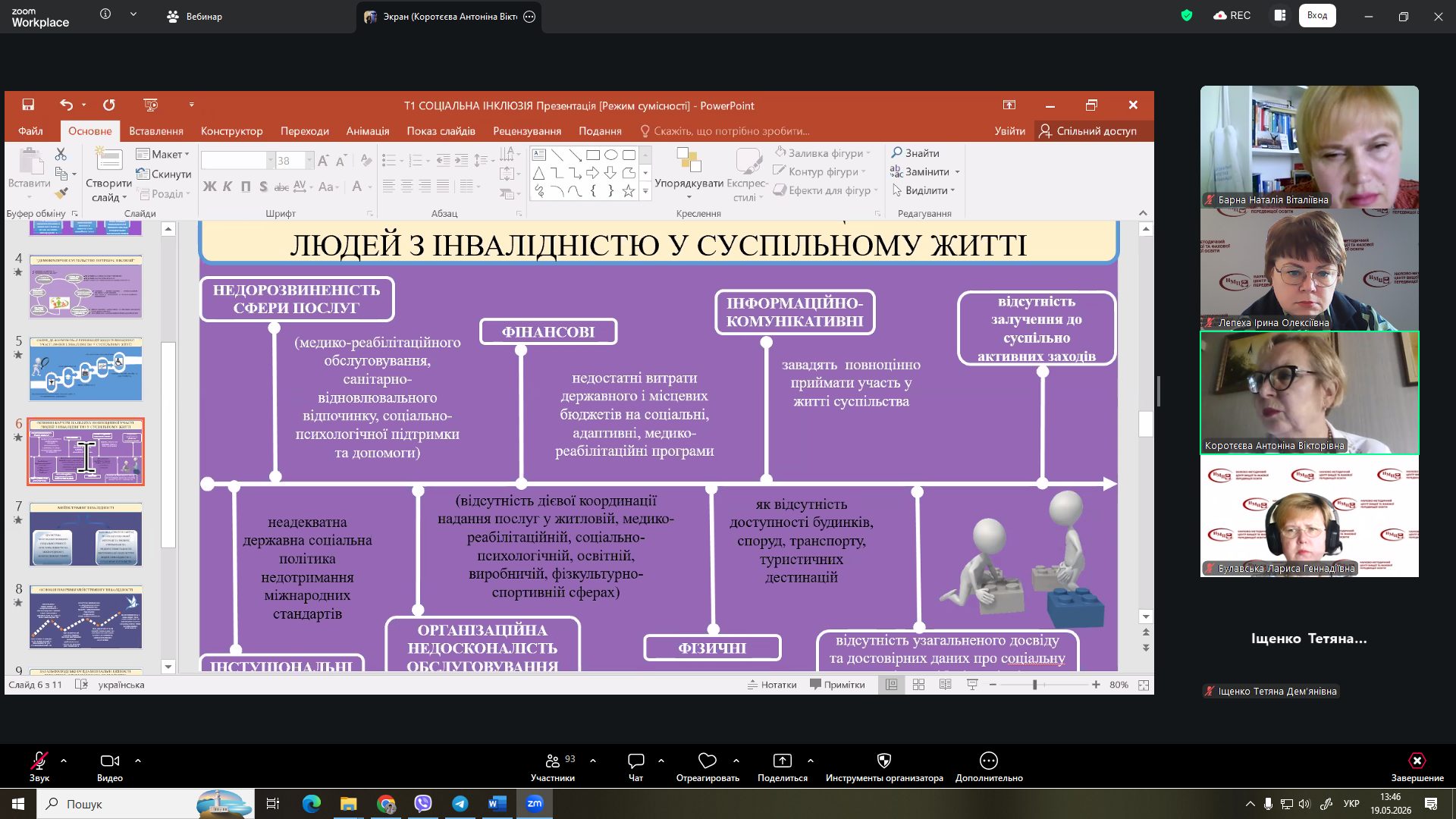Image resolution: width=1456 pixels, height=819 pixels.
Task: Expand the Макет layout dropdown
Action: [163, 154]
